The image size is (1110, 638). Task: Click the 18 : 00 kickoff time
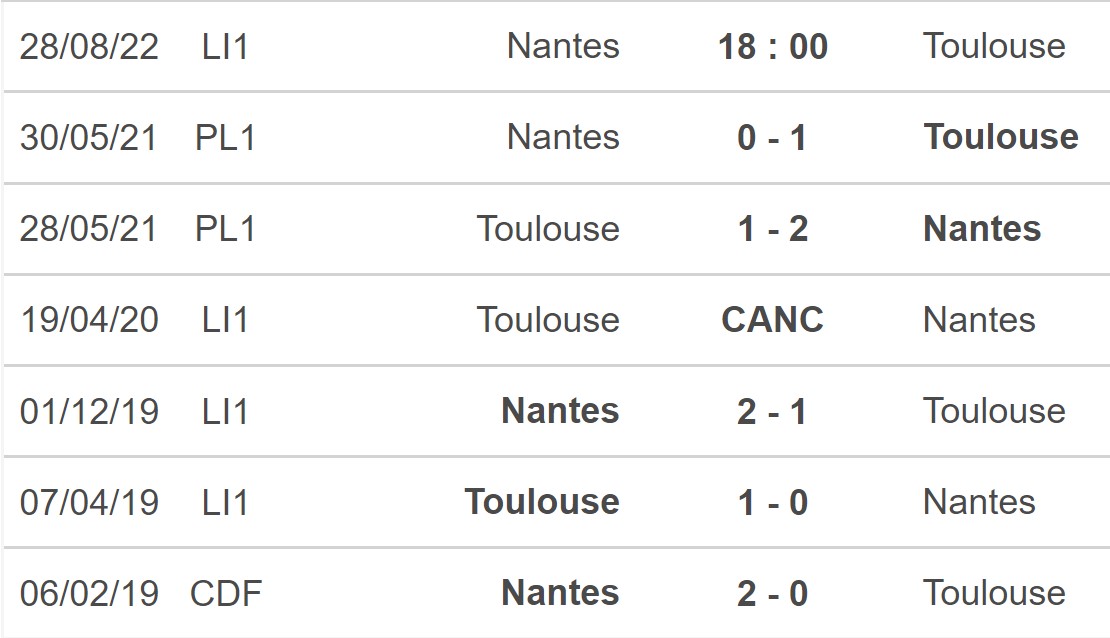coord(773,47)
